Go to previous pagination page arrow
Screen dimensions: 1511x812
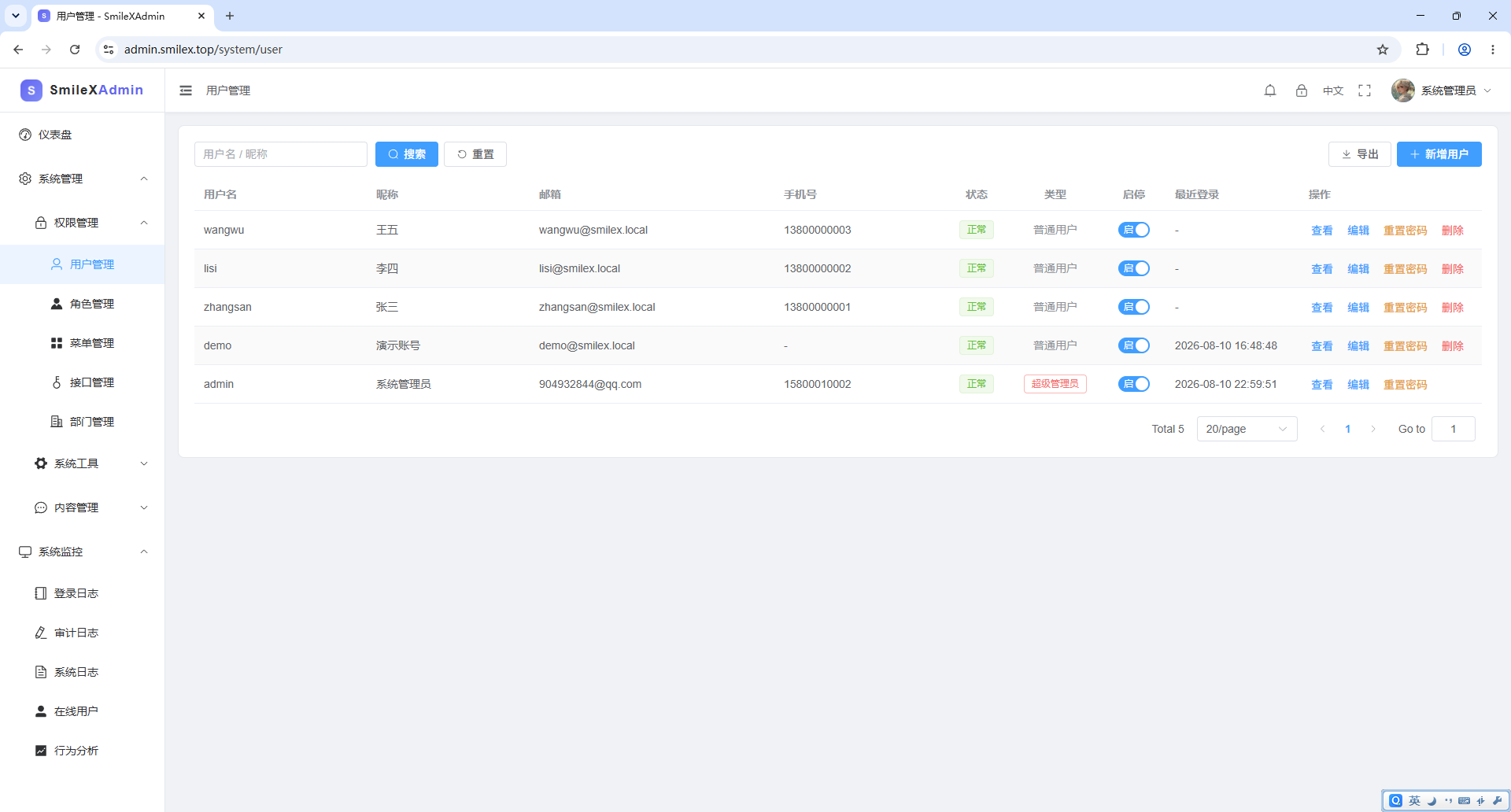tap(1323, 429)
